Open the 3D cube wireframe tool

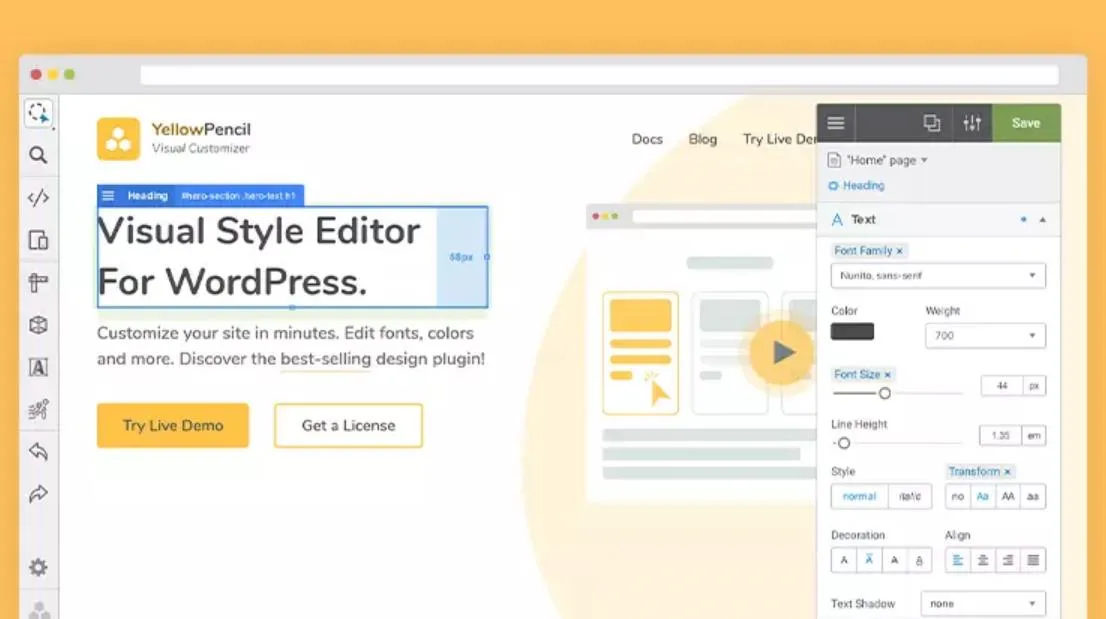[x=39, y=325]
